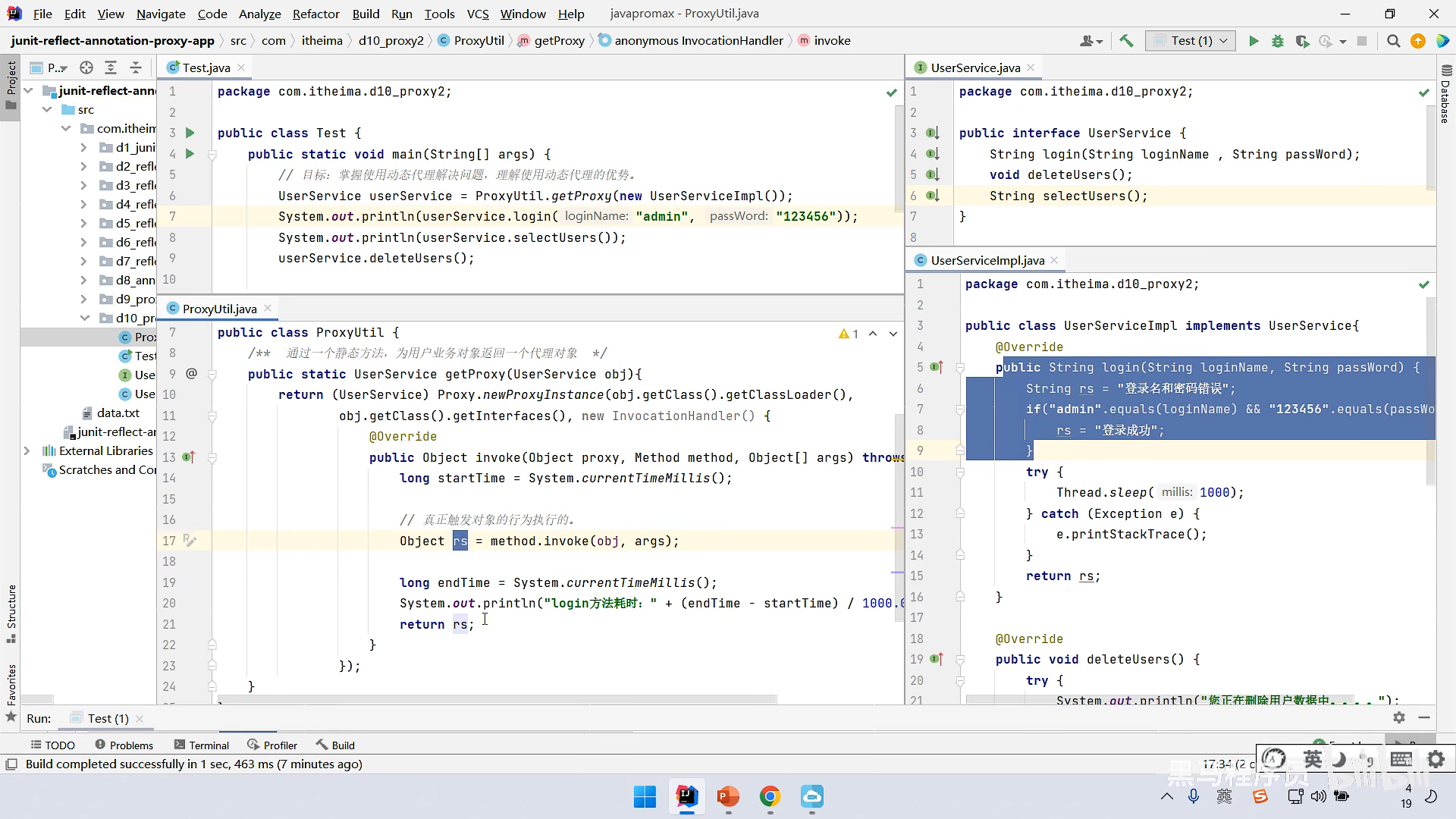The image size is (1456, 819).
Task: Toggle the Project tool window sidebar button
Action: click(11, 83)
